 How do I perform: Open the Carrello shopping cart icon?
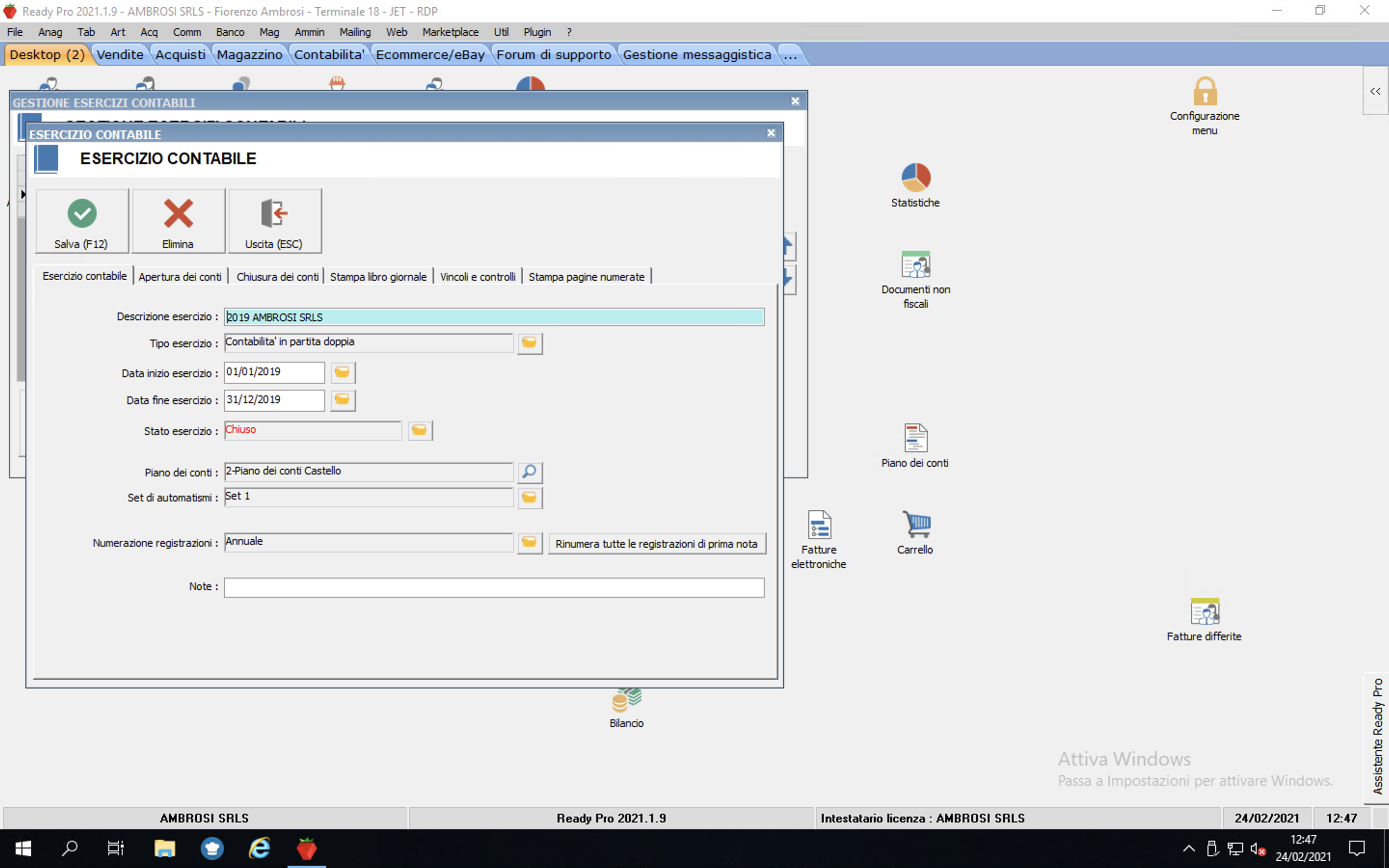(x=915, y=532)
